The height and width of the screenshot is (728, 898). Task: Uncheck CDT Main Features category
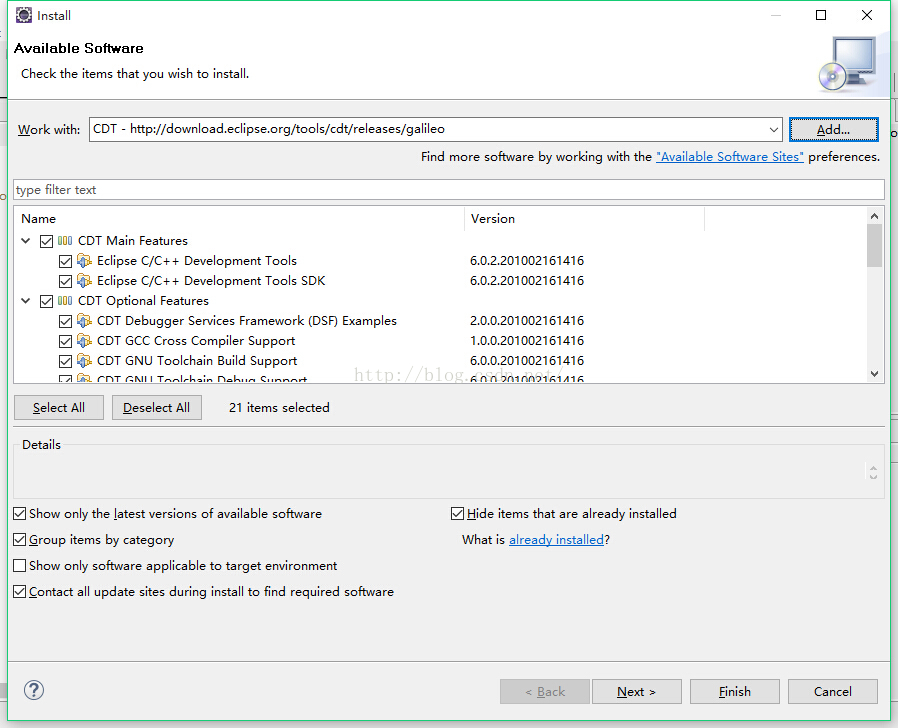[x=46, y=241]
